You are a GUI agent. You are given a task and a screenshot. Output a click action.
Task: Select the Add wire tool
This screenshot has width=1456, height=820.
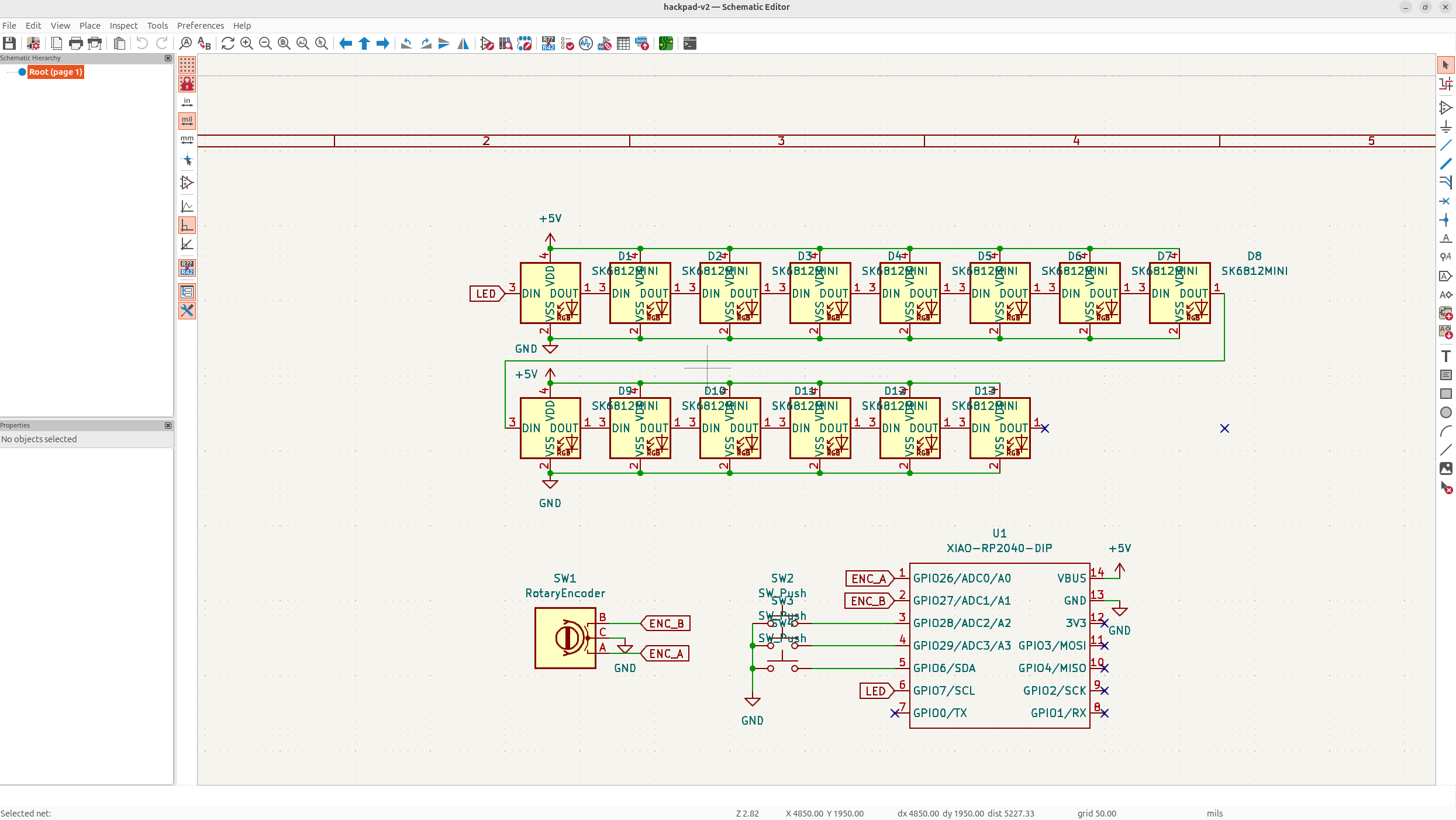(x=1446, y=145)
